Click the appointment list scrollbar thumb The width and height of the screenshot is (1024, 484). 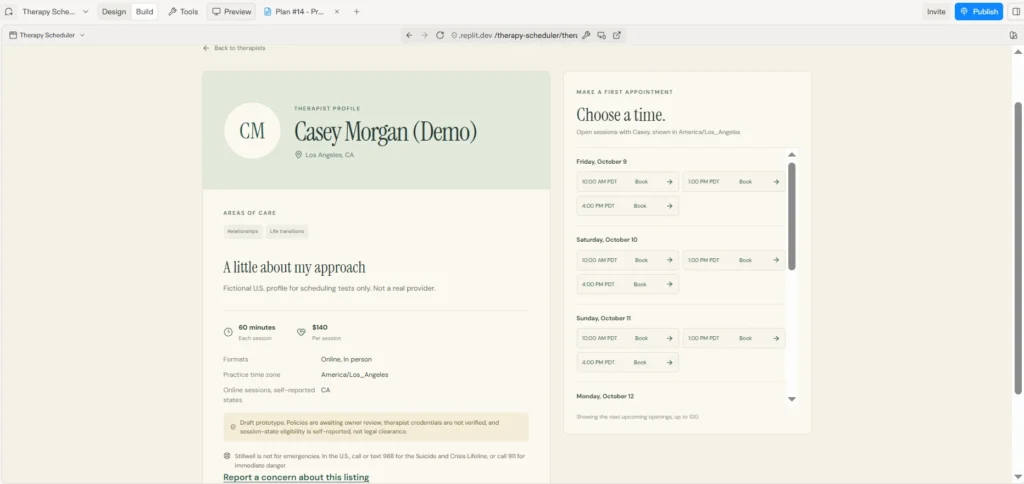[792, 216]
